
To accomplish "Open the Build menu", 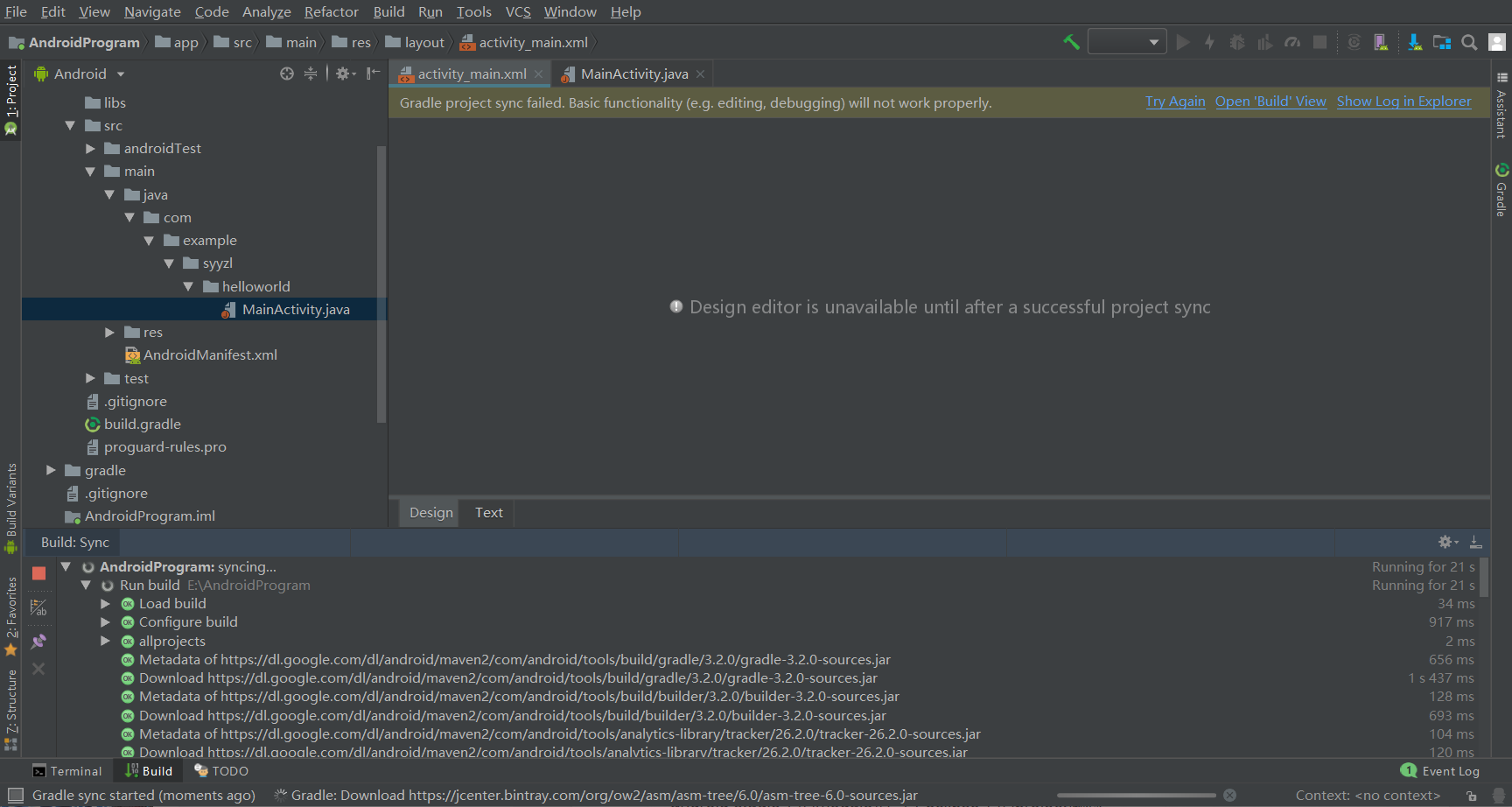I will click(x=389, y=11).
